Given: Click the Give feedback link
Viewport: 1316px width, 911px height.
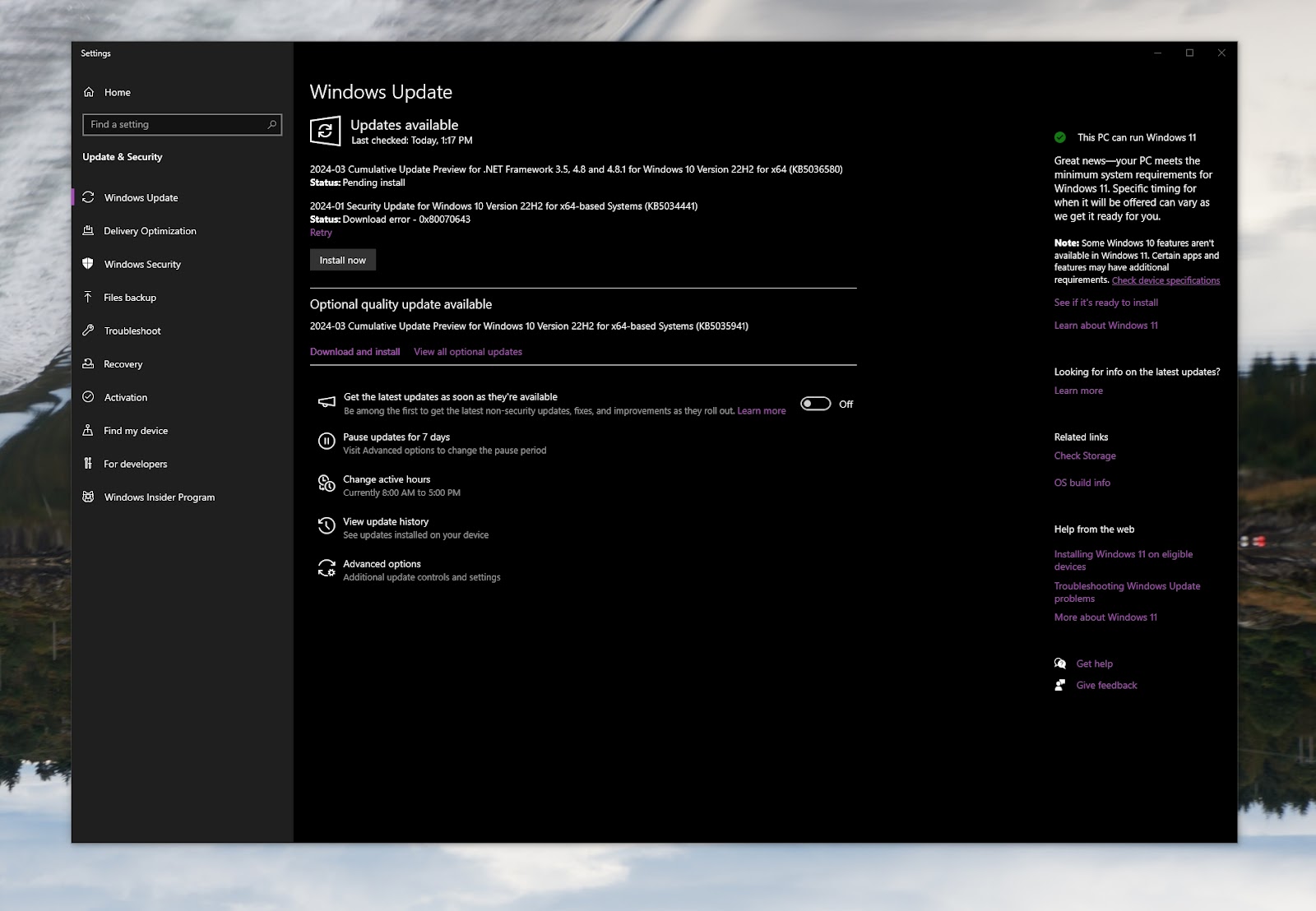Looking at the screenshot, I should click(1106, 685).
